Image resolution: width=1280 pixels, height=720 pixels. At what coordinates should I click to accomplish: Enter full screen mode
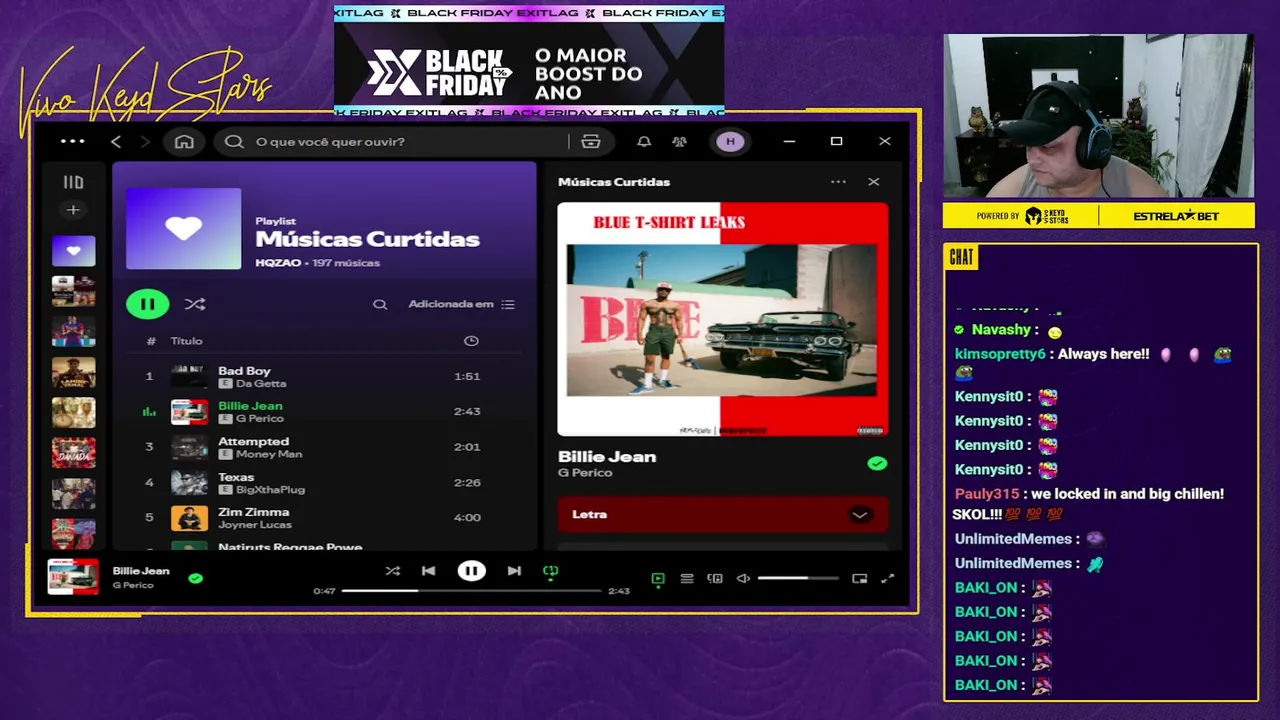pyautogui.click(x=887, y=578)
